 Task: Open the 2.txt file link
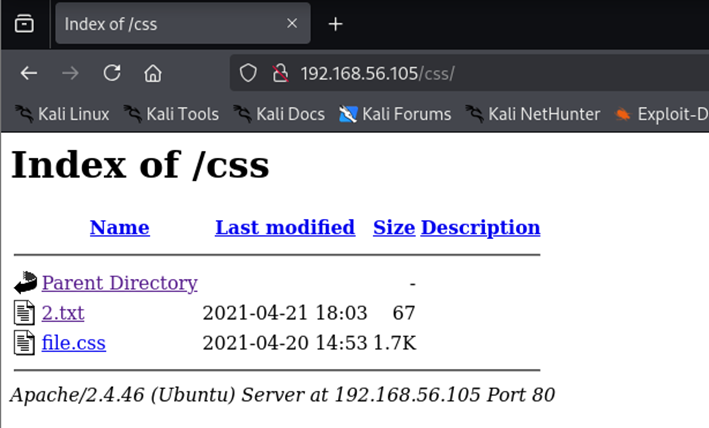click(x=63, y=313)
